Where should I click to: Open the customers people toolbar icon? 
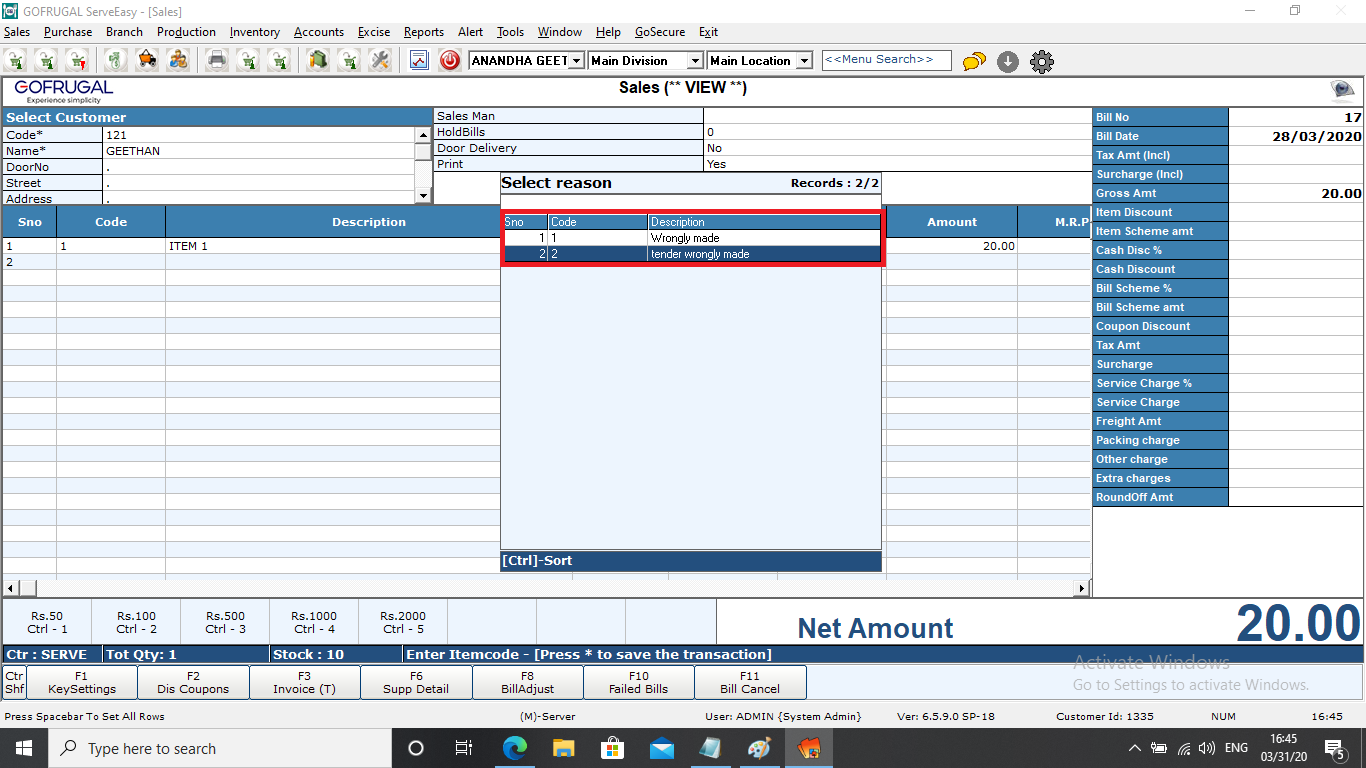(x=178, y=60)
